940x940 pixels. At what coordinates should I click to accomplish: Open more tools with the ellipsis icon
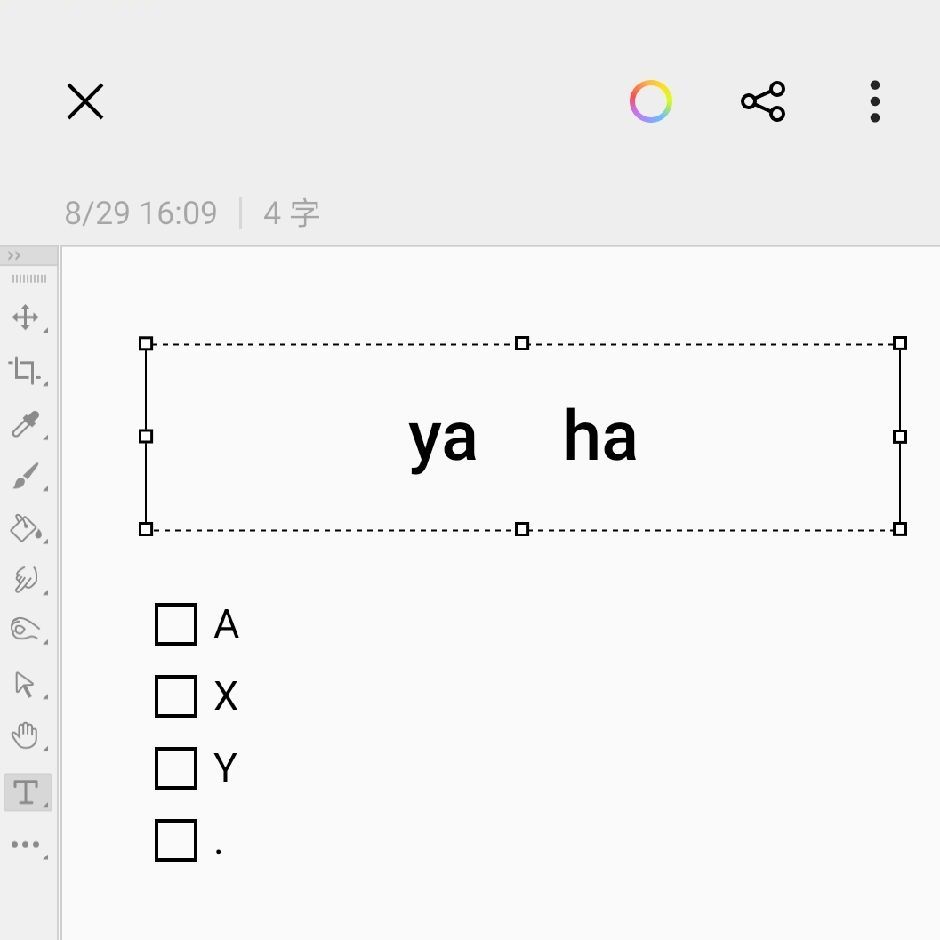25,845
